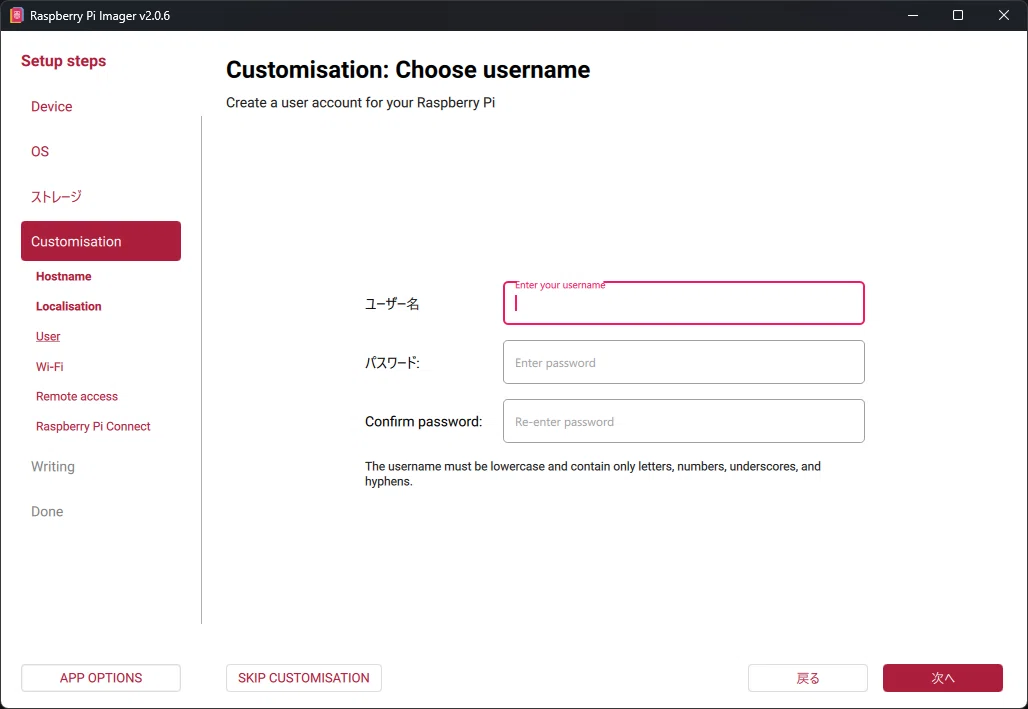
Task: Close the Raspberry Pi Imager window
Action: [x=1004, y=15]
